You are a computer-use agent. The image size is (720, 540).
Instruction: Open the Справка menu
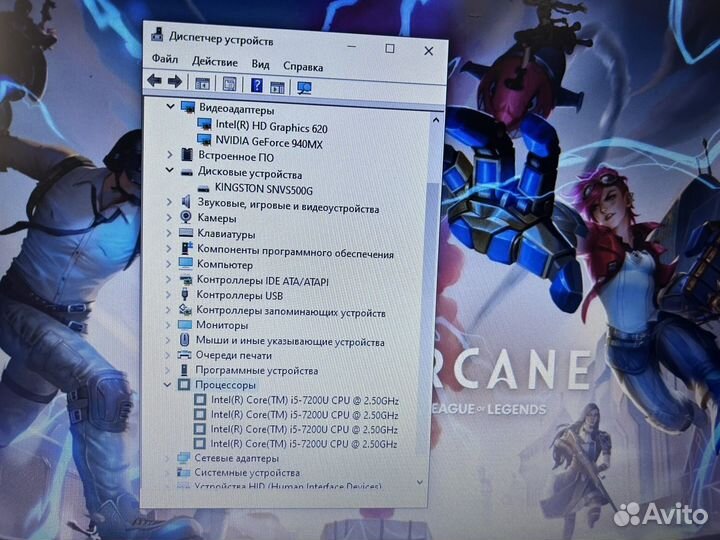point(303,67)
